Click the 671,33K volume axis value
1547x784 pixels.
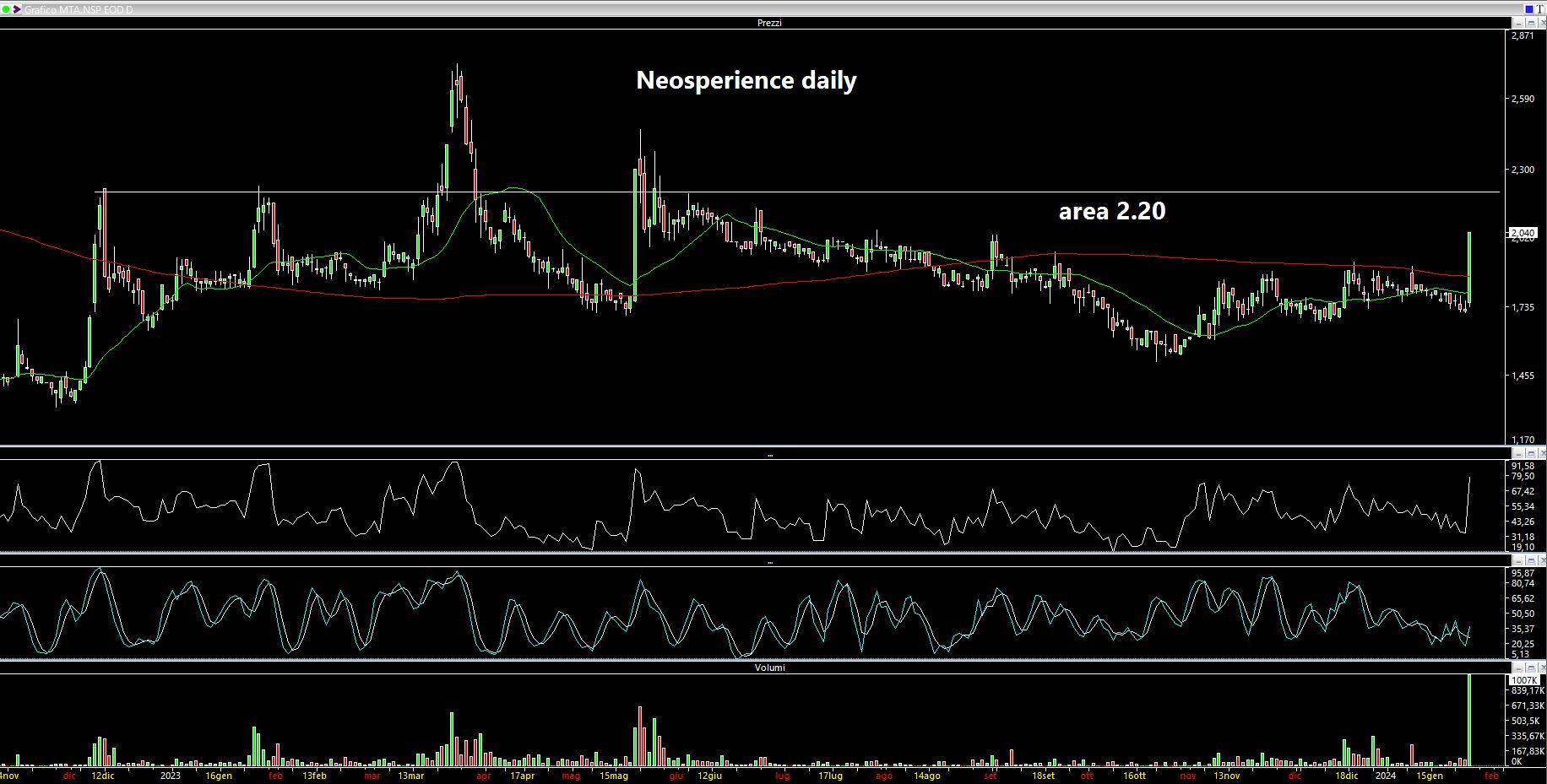tap(1528, 706)
